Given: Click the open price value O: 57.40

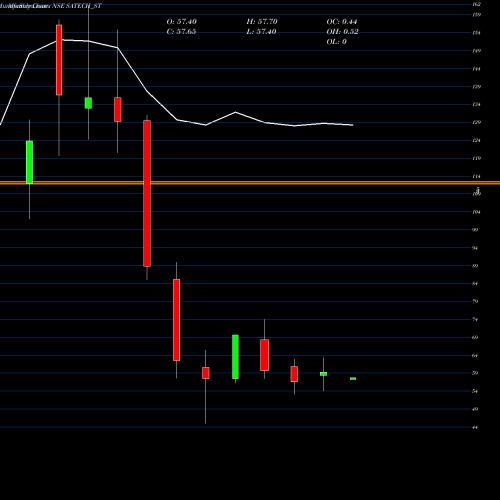Looking at the screenshot, I should click(x=181, y=22).
